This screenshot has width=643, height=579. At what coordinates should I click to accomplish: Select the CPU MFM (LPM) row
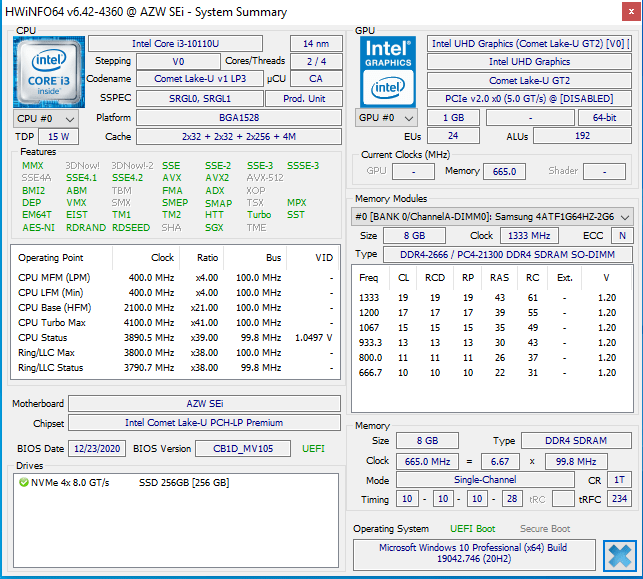(x=176, y=278)
